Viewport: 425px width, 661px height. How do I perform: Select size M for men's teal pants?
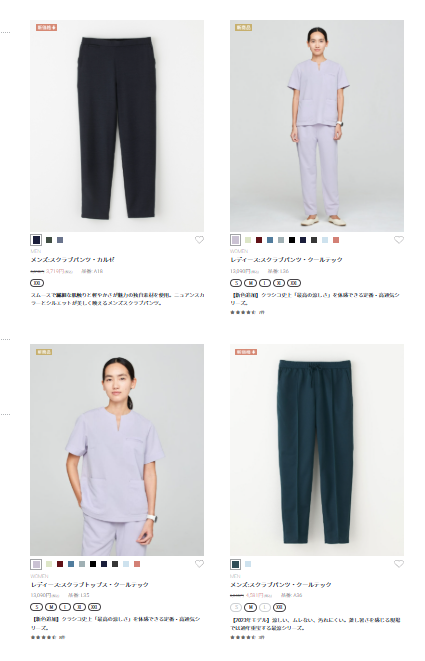click(x=250, y=607)
